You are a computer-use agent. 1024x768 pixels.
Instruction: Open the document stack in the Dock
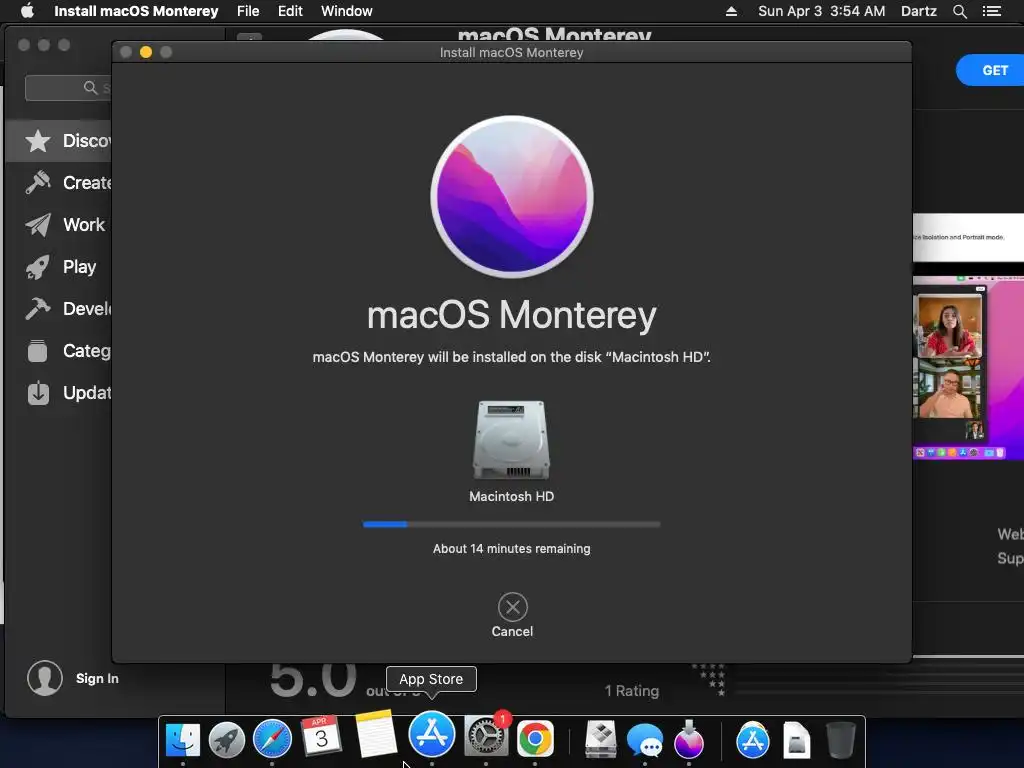point(797,740)
